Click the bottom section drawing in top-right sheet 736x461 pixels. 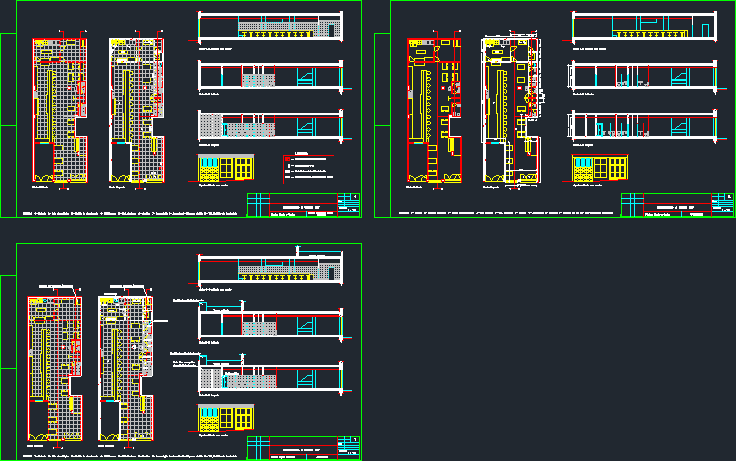click(644, 126)
